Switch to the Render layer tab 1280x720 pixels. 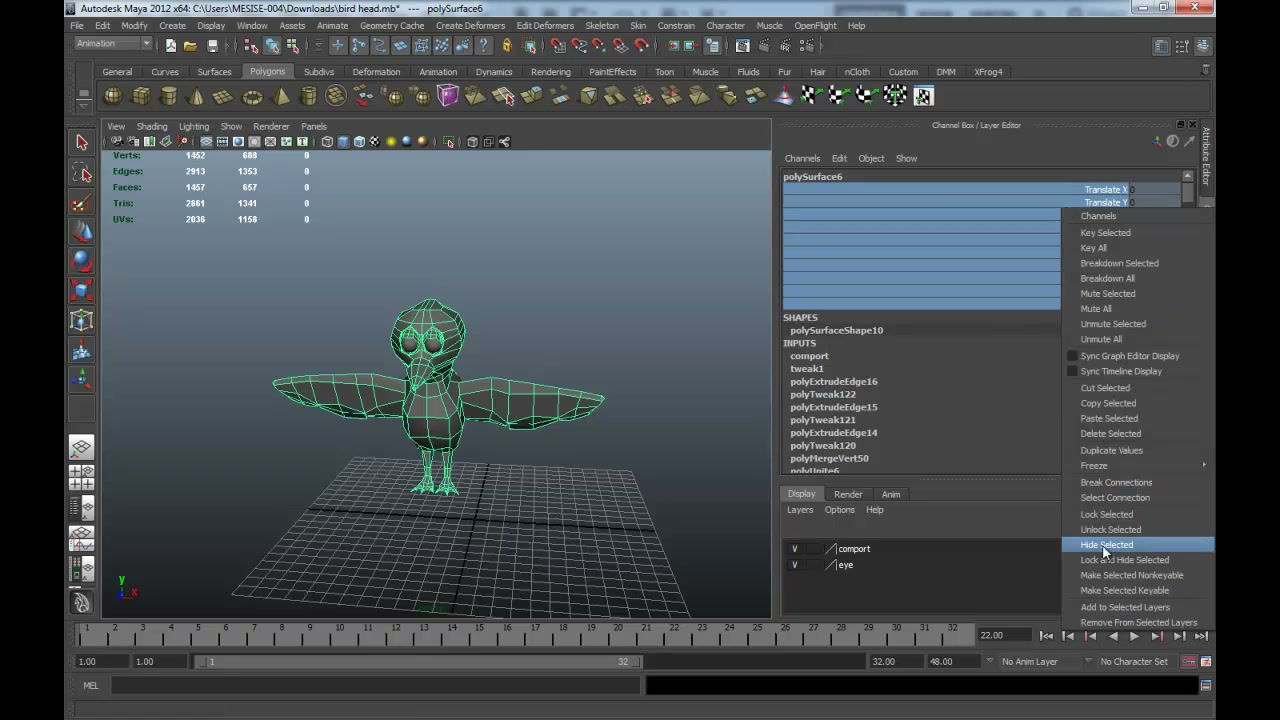click(x=848, y=494)
